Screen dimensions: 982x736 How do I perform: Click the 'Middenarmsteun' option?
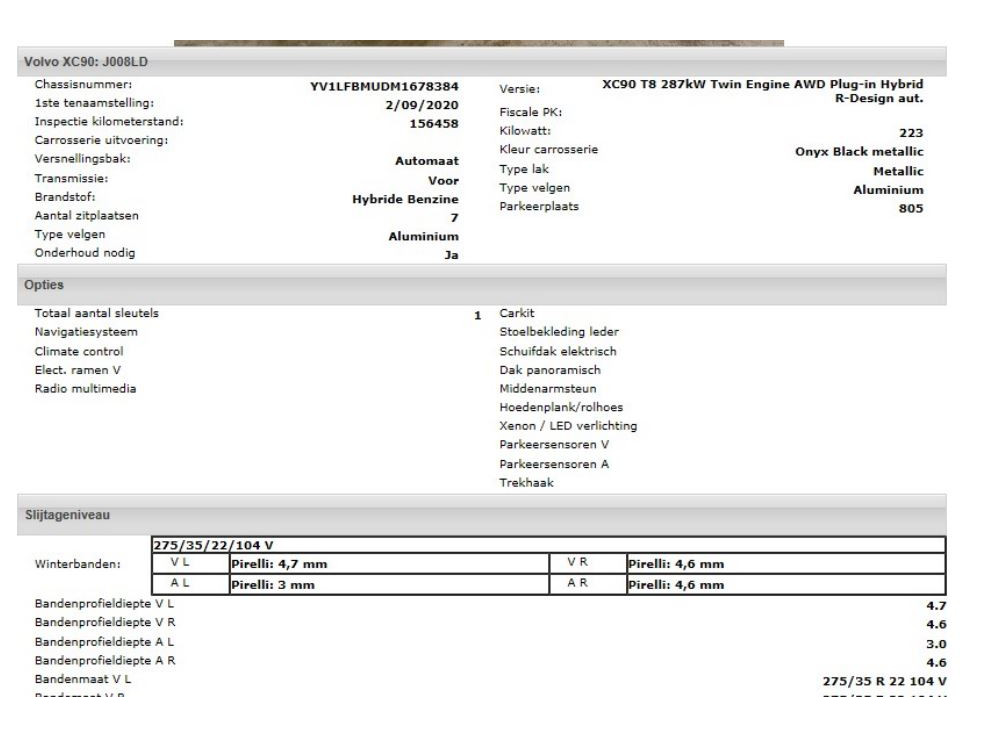point(547,388)
